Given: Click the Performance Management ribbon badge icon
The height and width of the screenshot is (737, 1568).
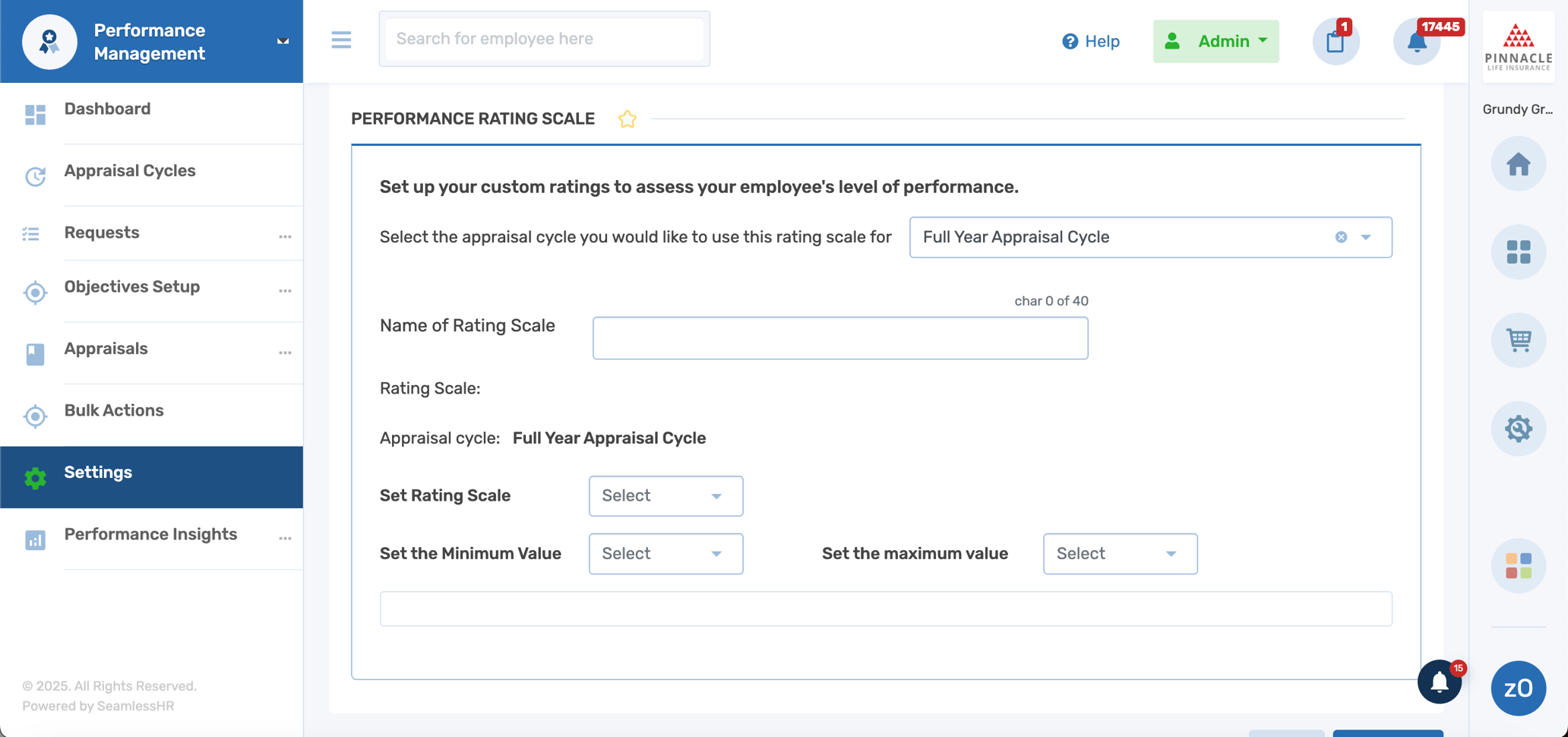Looking at the screenshot, I should (x=49, y=42).
